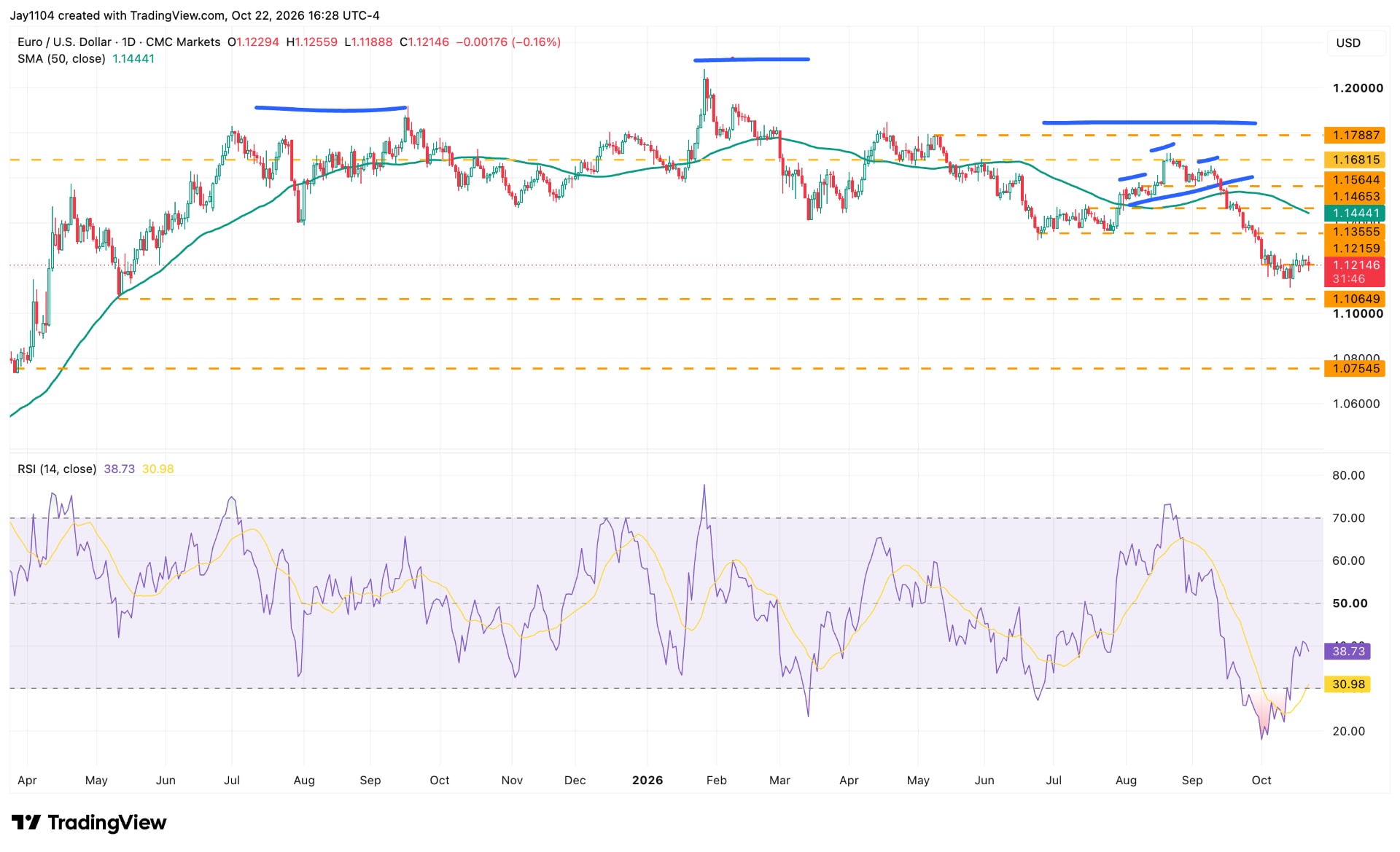Click the RSI value 38.73 in the legend

(x=120, y=469)
